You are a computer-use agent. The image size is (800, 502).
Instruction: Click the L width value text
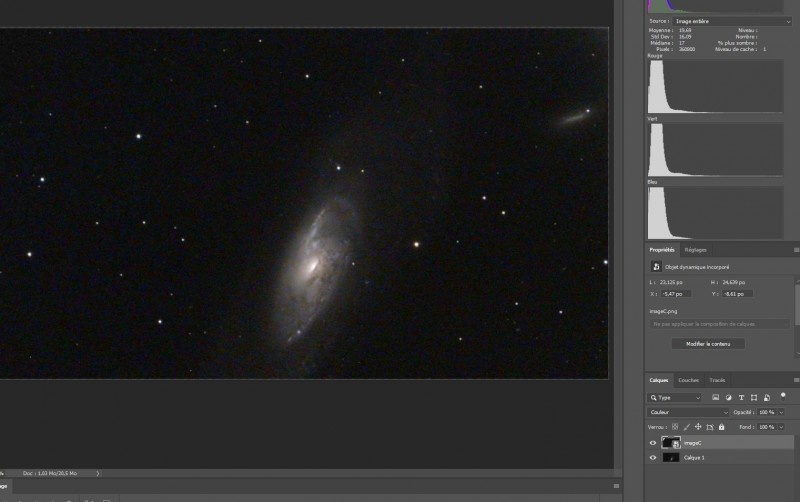671,282
